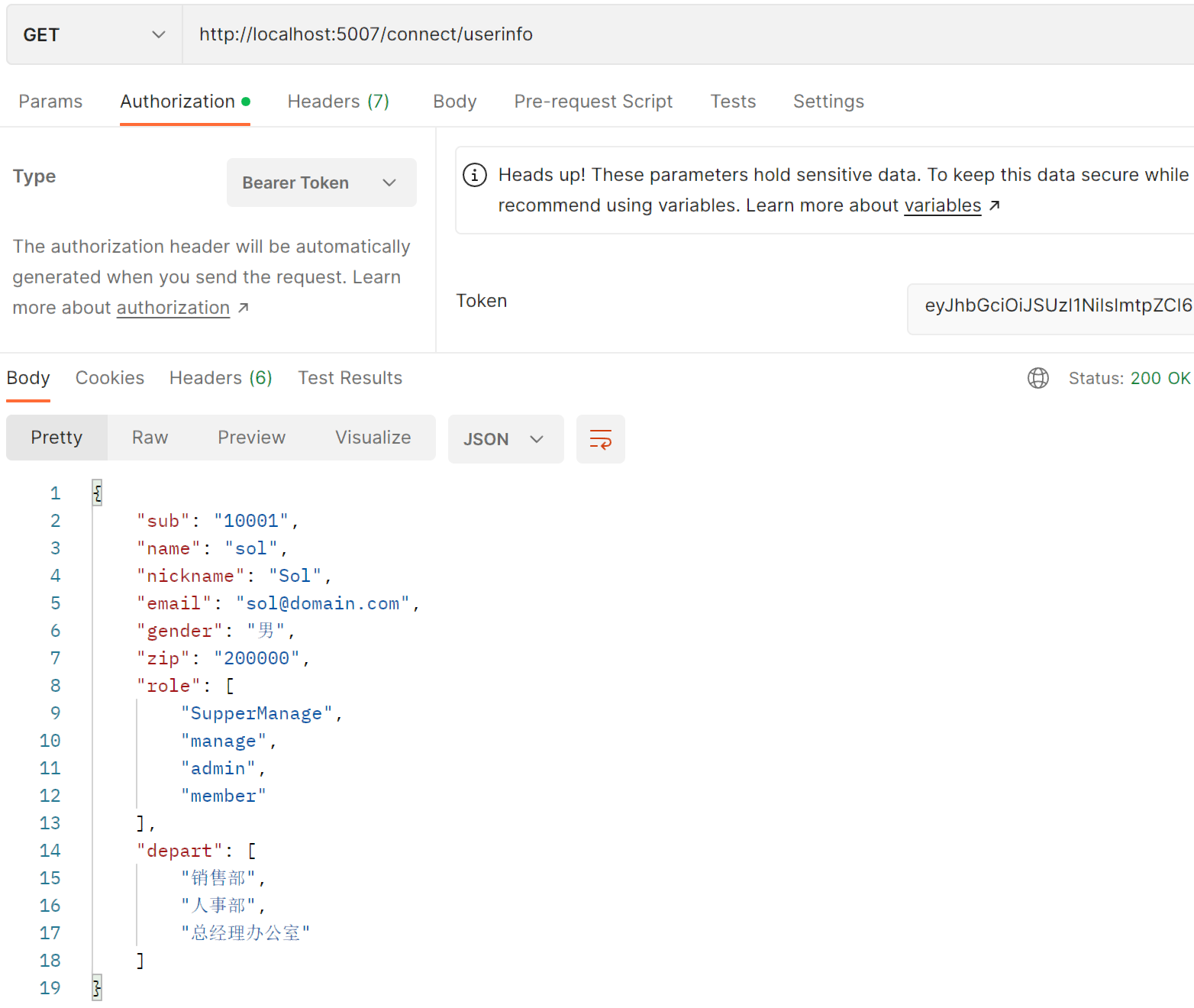Open the response Cookies tab
Image resolution: width=1194 pixels, height=1008 pixels.
point(110,378)
